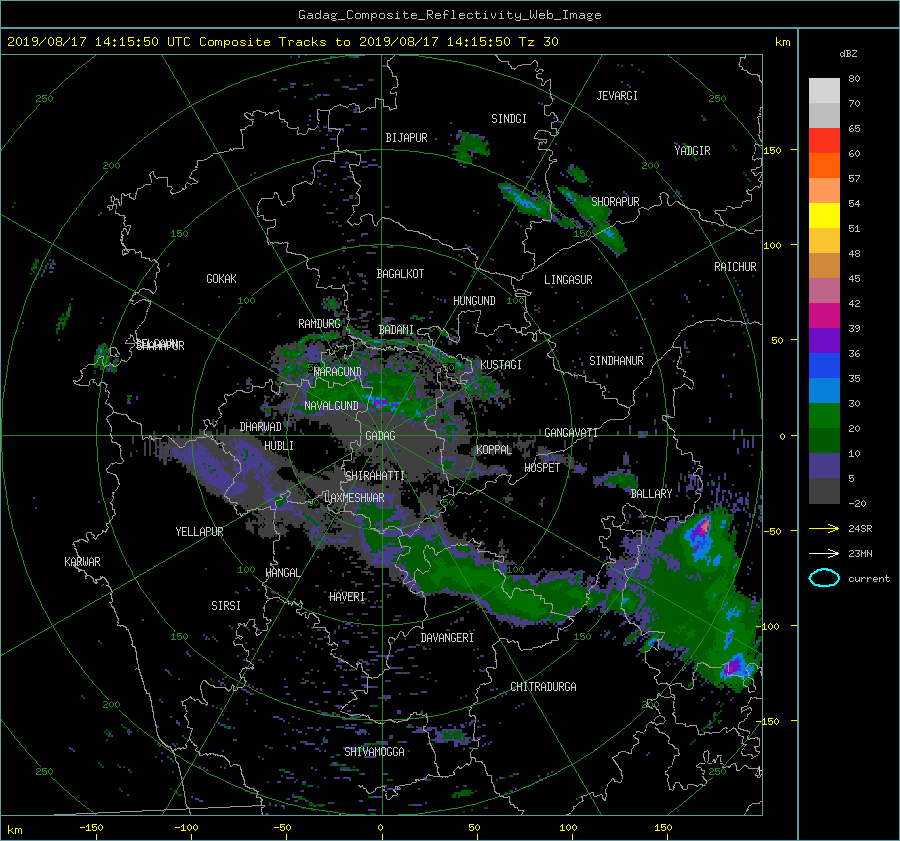
Task: Select the GANGAVATI label
Action: (x=571, y=433)
